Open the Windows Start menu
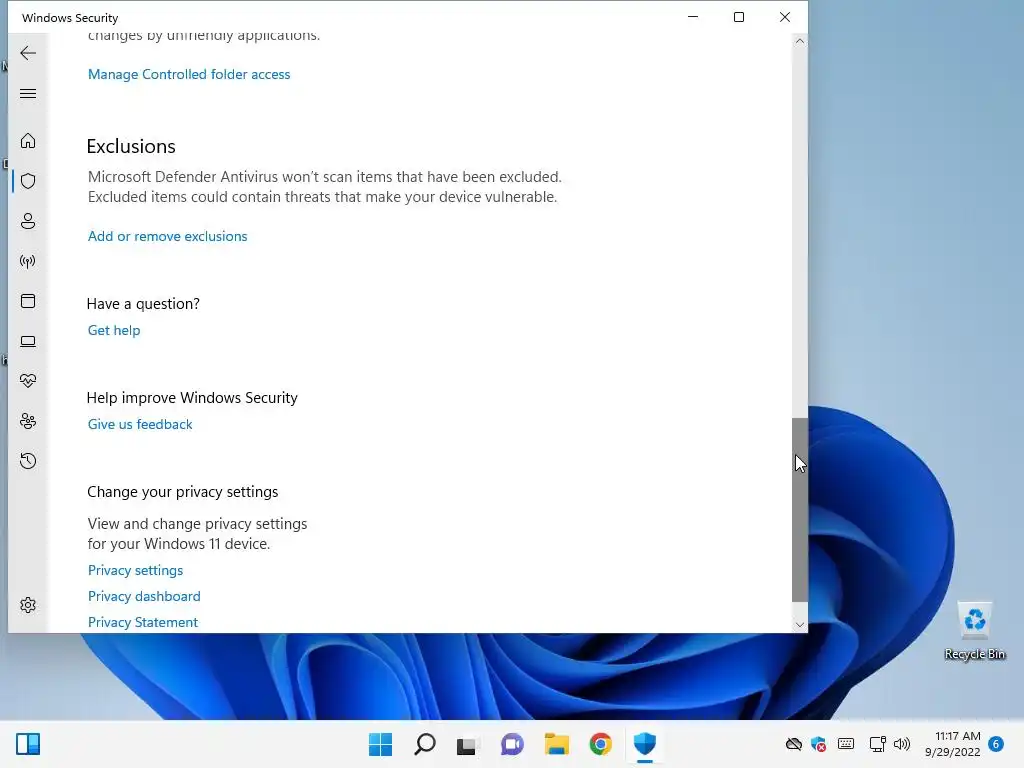The width and height of the screenshot is (1024, 768). [381, 744]
